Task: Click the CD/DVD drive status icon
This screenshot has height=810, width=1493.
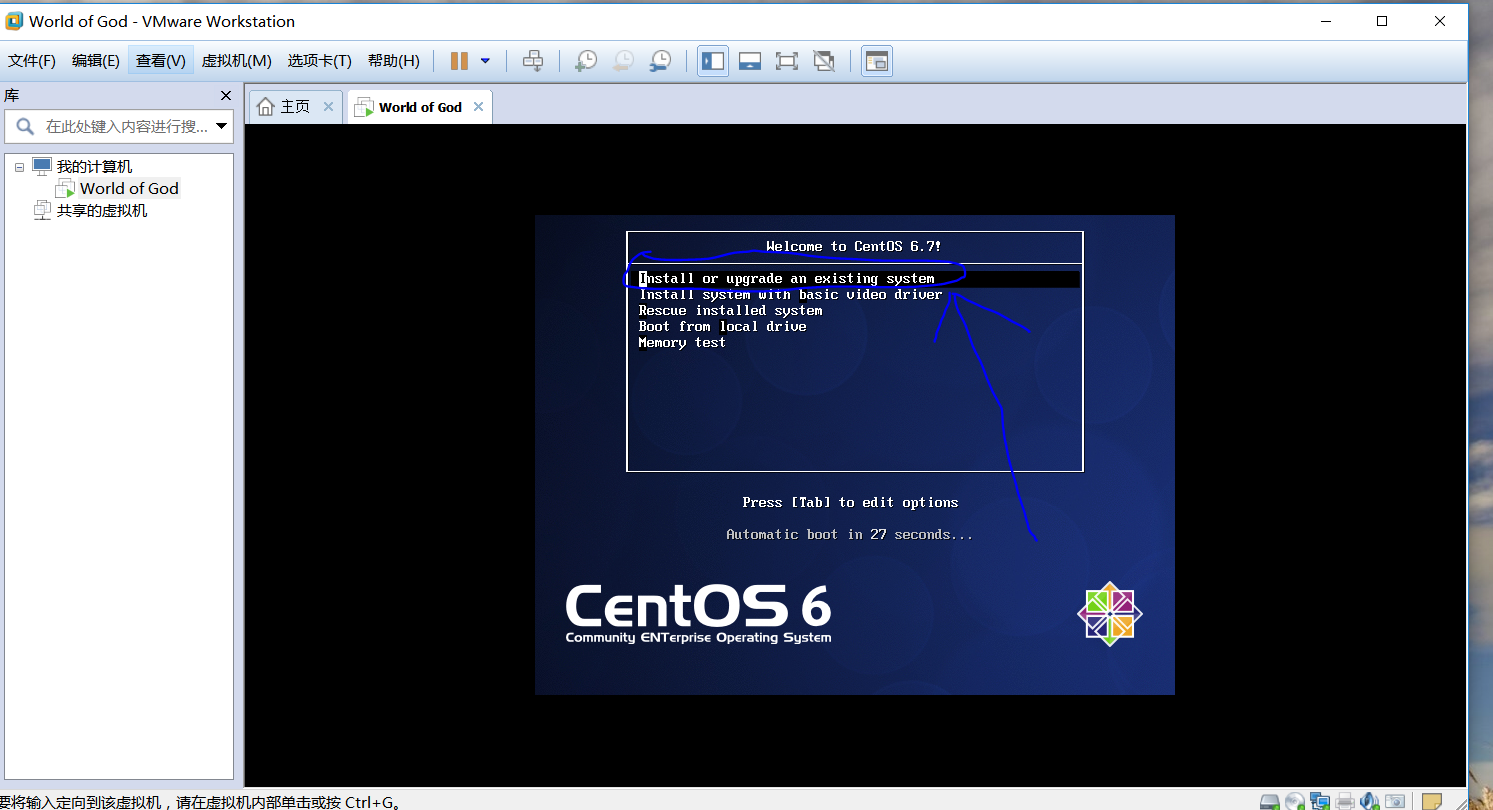Action: (1295, 801)
